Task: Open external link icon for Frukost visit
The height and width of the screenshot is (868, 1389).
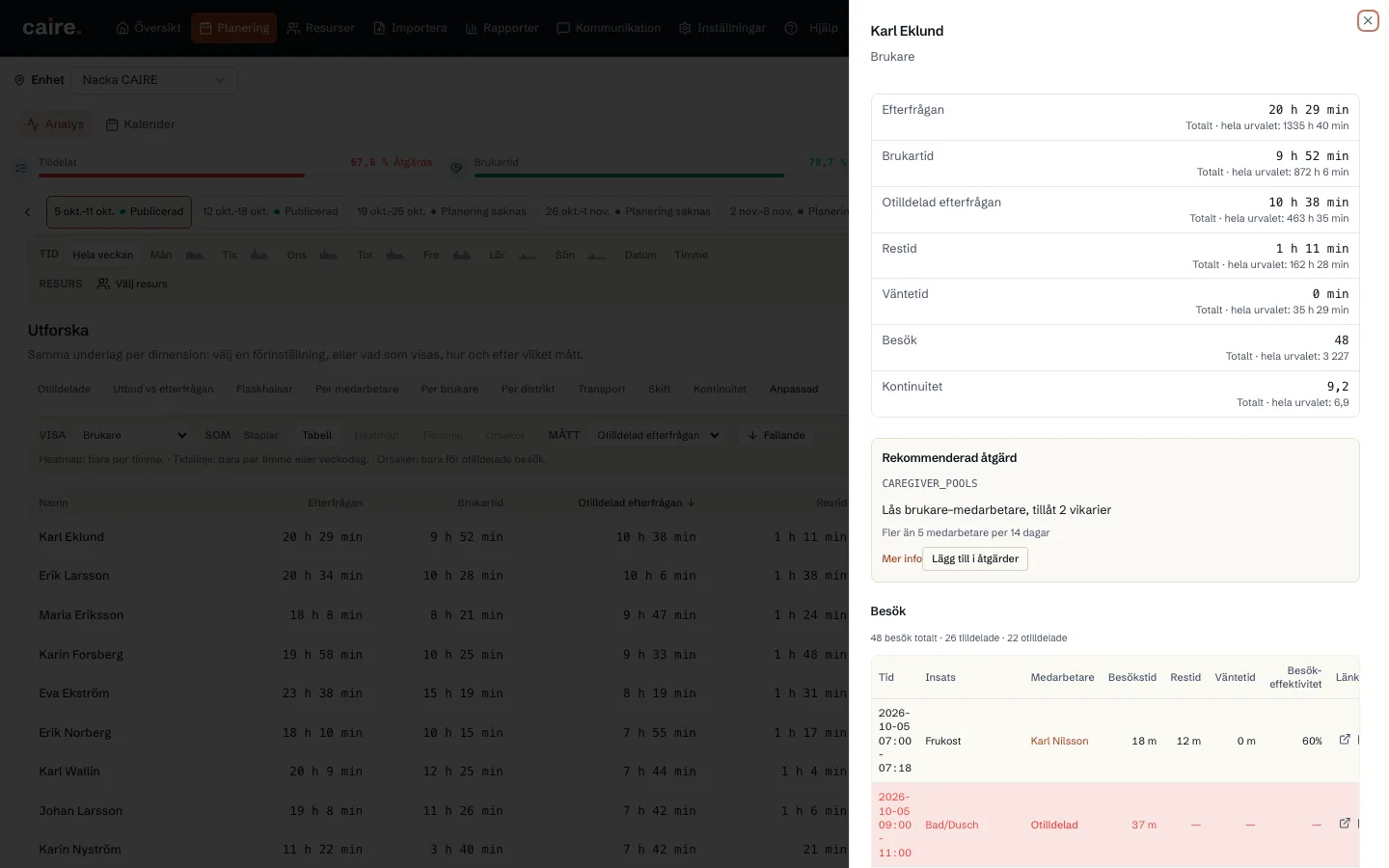Action: 1345,740
